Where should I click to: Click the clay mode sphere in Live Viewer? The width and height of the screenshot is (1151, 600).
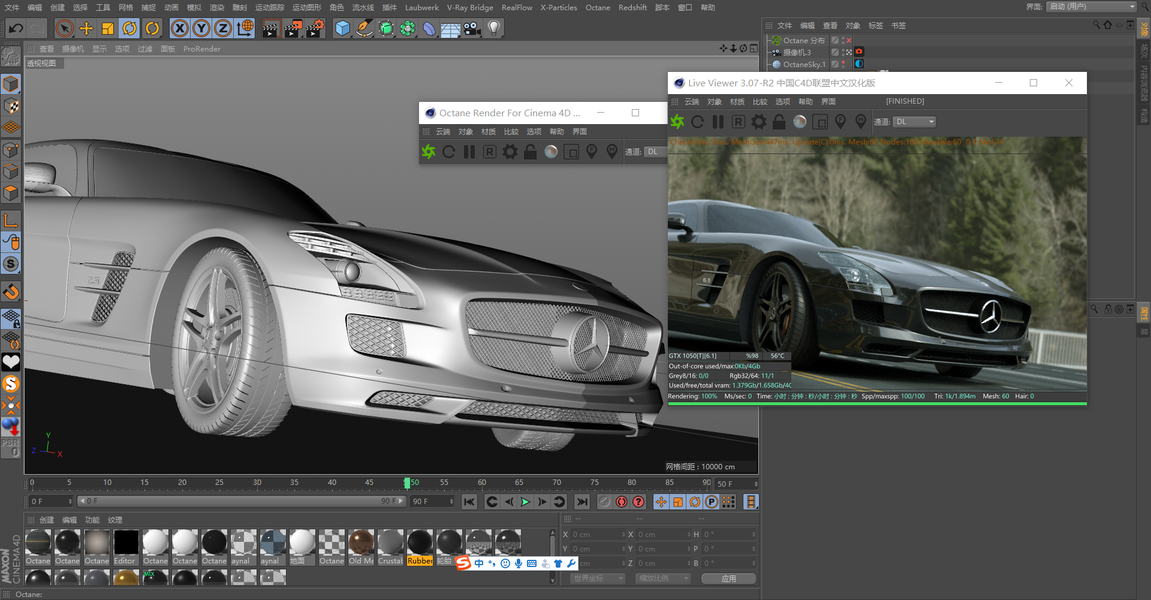coord(799,122)
